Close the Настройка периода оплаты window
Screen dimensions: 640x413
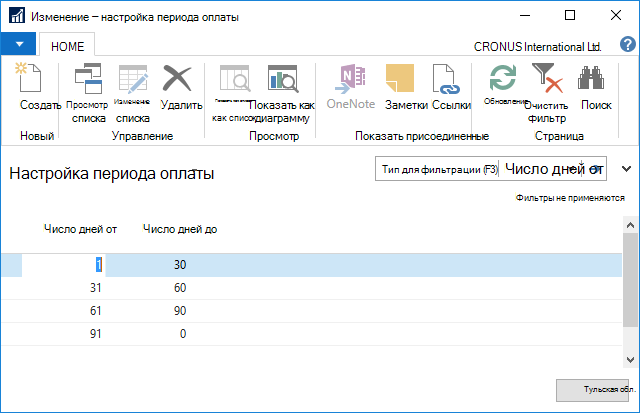point(616,16)
